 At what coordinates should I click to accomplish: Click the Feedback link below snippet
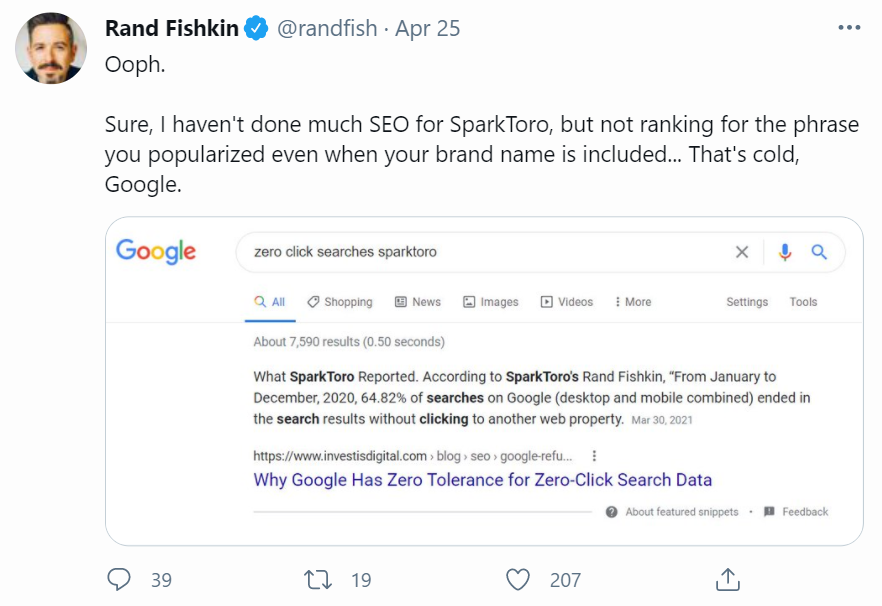point(796,512)
